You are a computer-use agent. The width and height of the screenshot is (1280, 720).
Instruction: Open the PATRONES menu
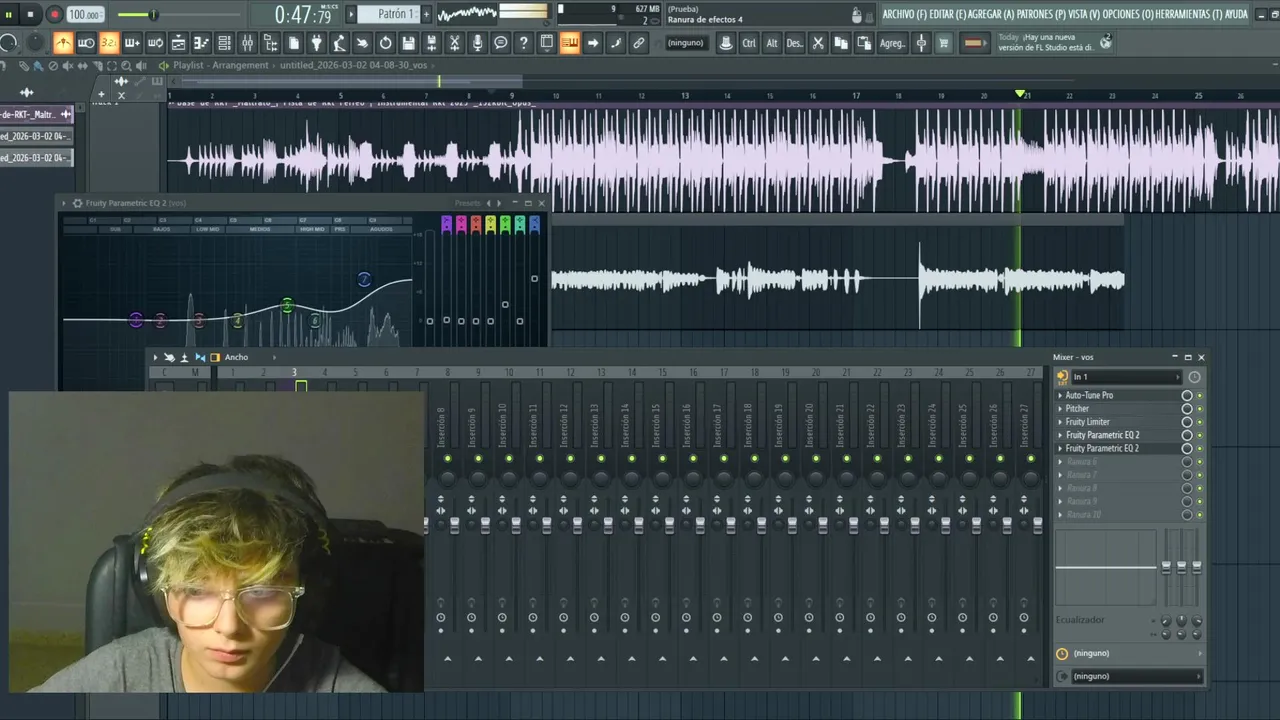coord(1041,14)
